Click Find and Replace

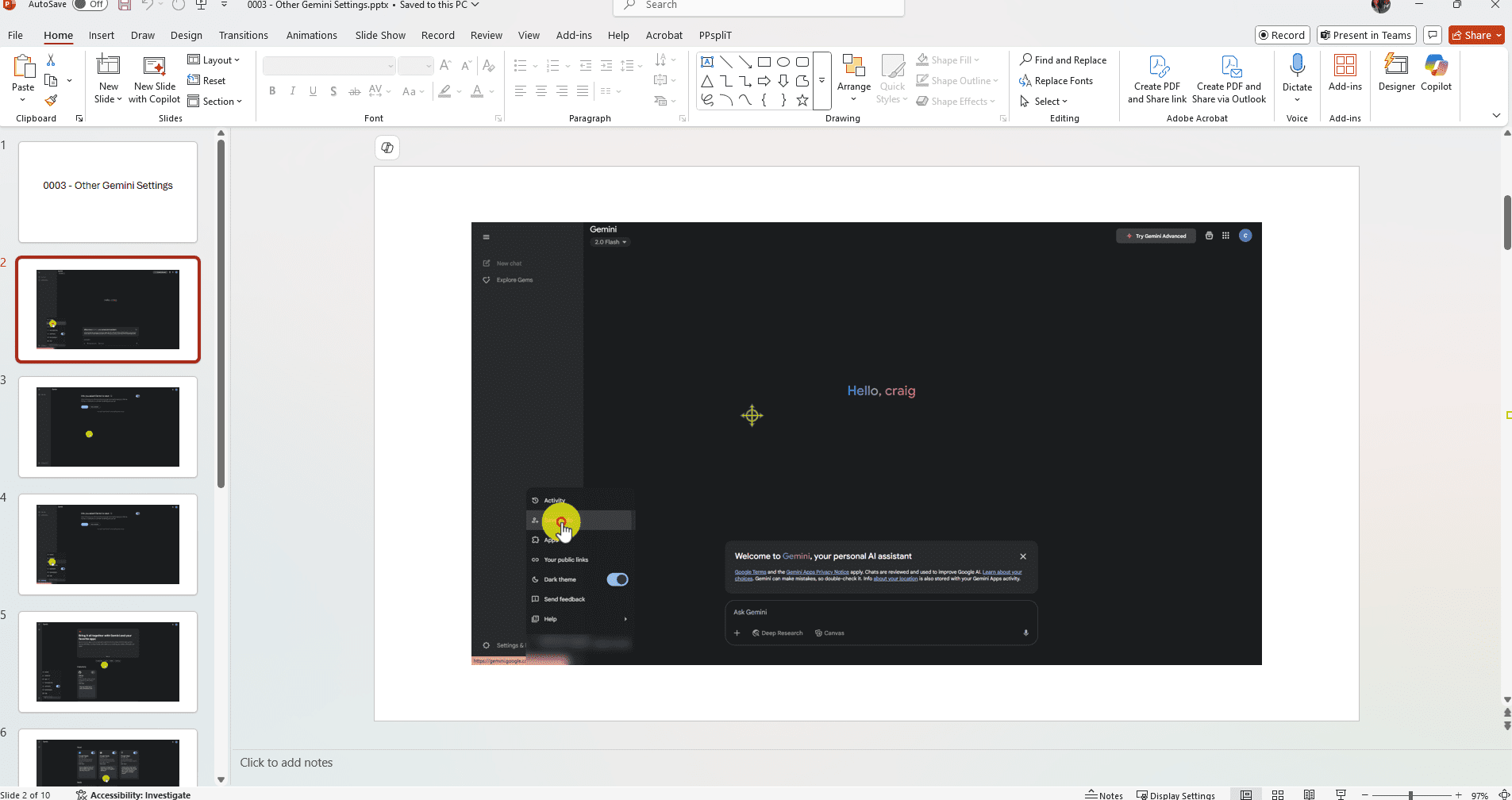click(1063, 60)
